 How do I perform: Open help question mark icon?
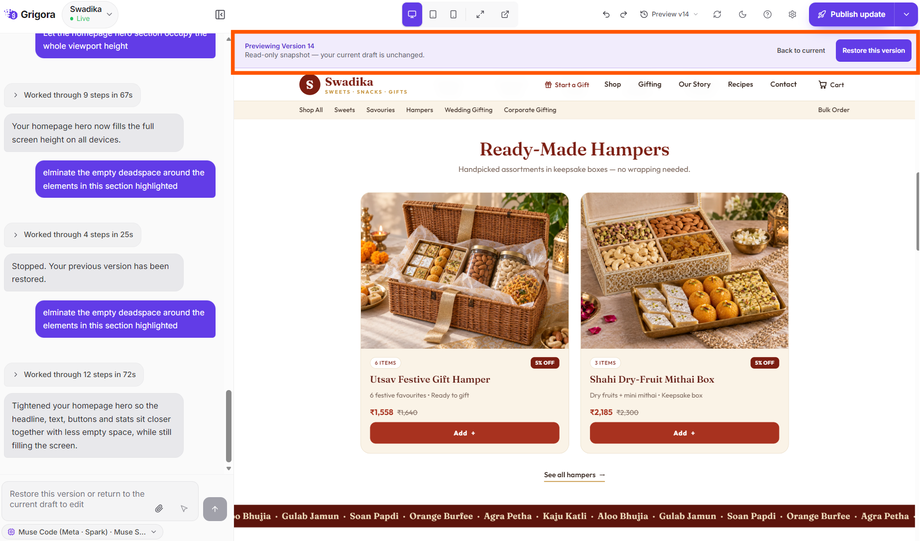point(767,15)
